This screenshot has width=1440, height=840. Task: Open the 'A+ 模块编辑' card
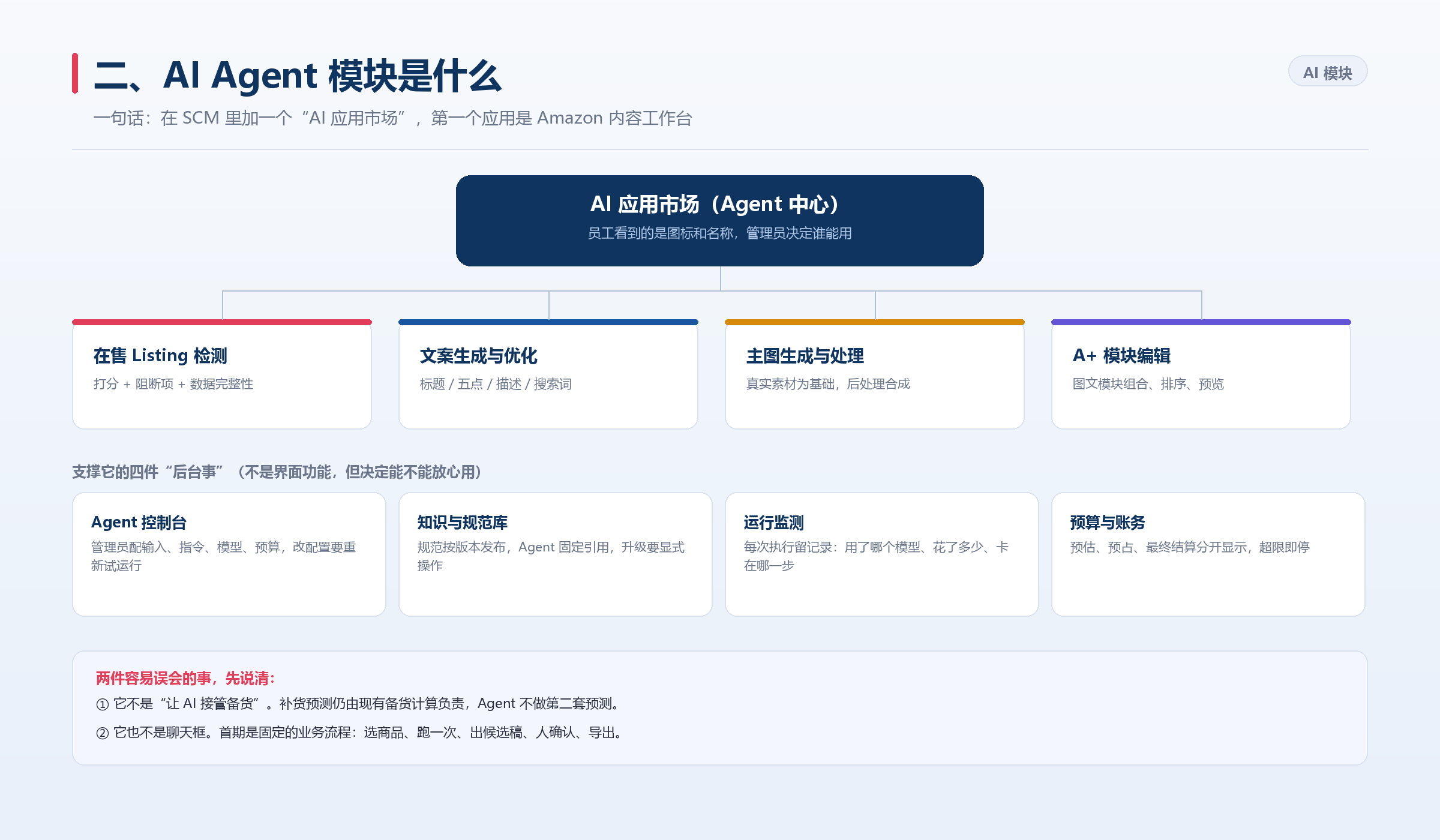[x=1201, y=374]
